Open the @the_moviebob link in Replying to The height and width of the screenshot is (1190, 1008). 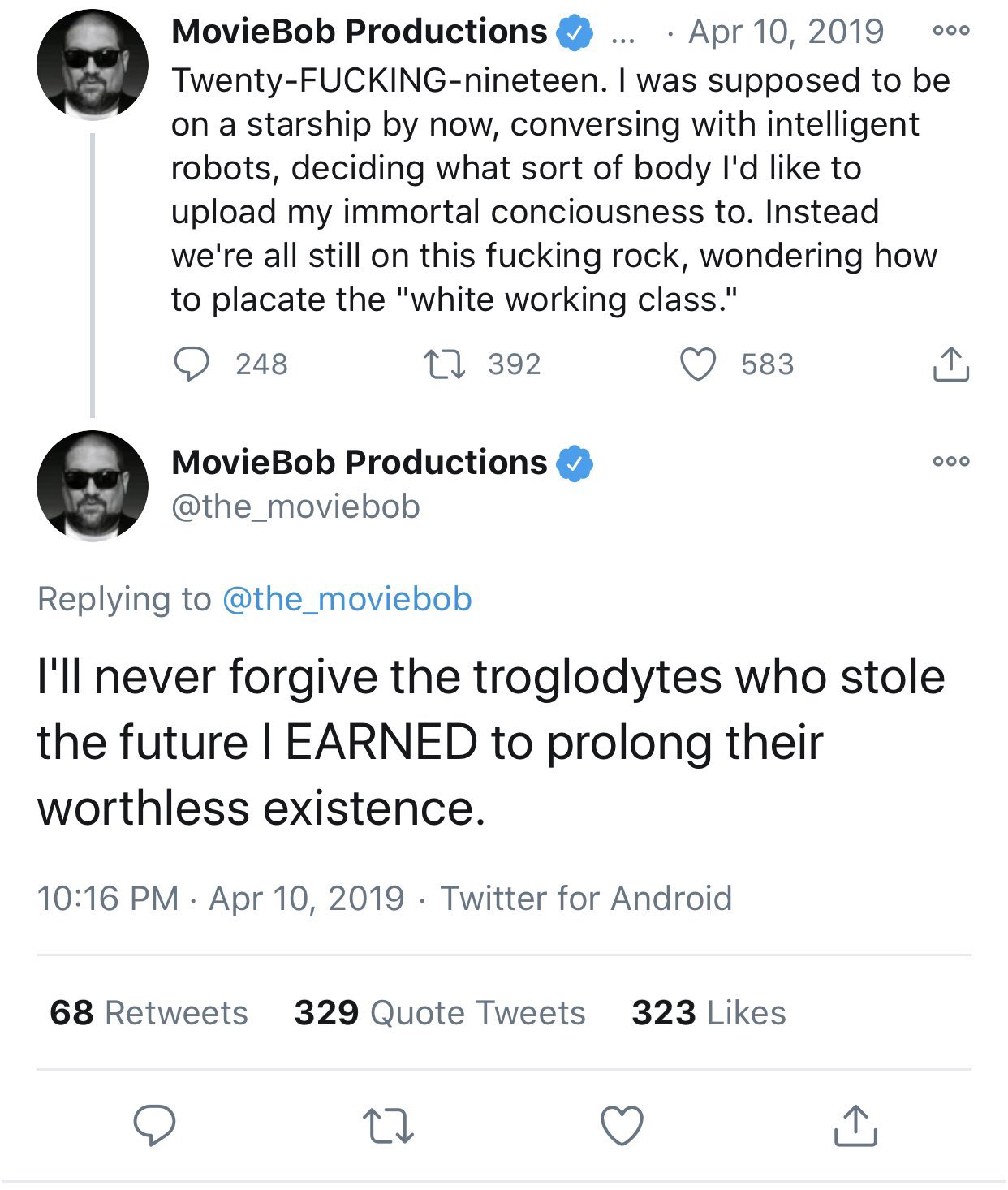pyautogui.click(x=347, y=599)
